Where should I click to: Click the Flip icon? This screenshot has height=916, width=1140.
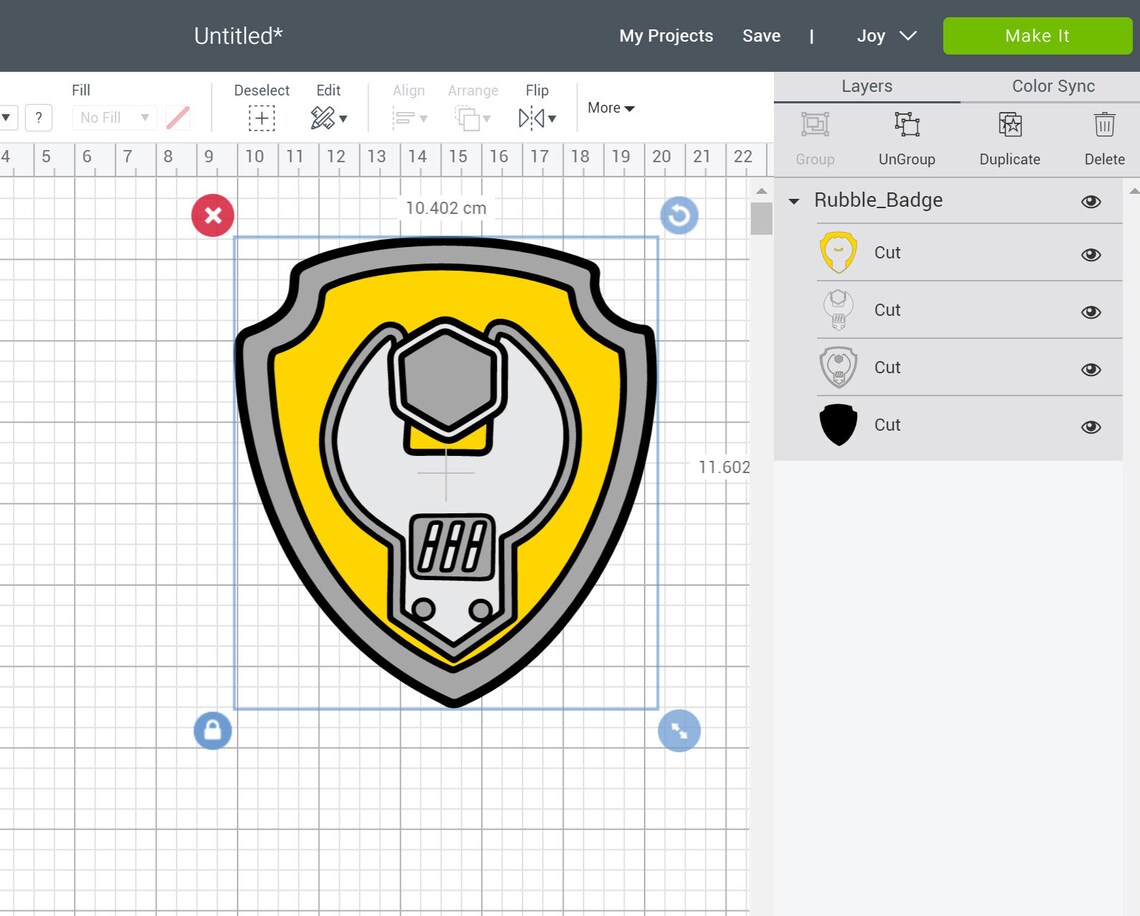[531, 118]
